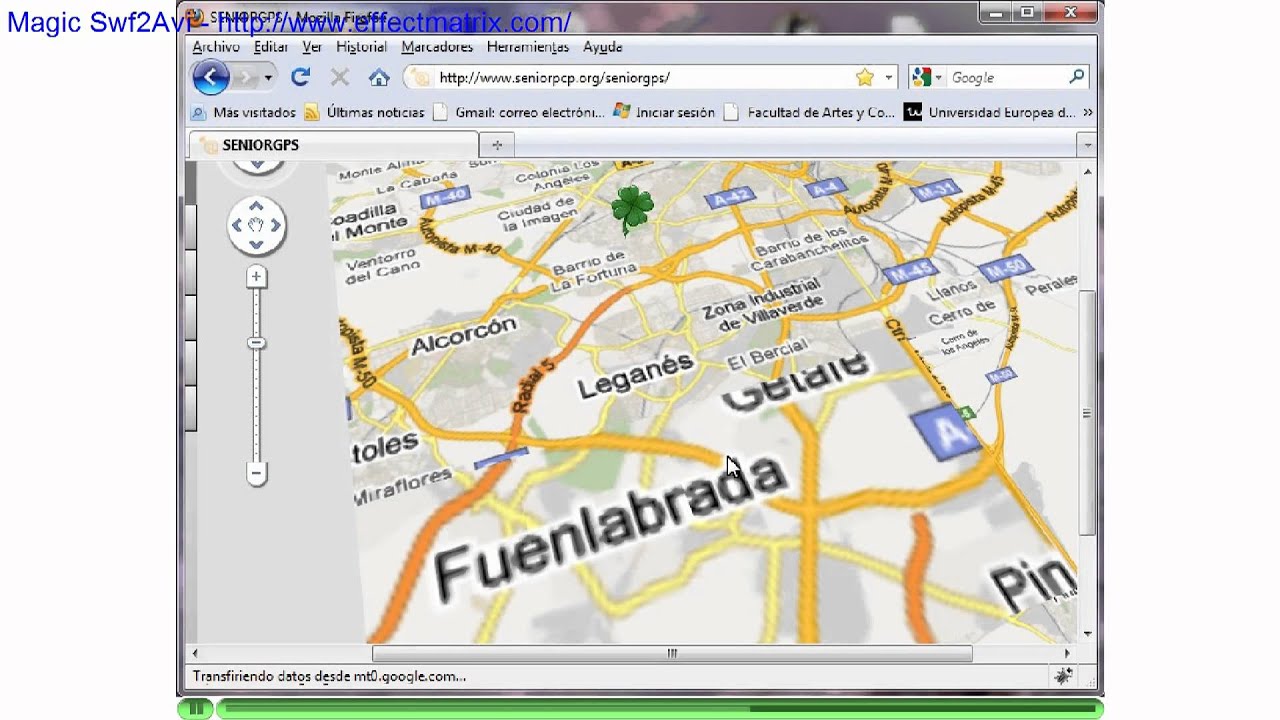Click the blue A marker on map
The image size is (1280, 720).
[946, 433]
